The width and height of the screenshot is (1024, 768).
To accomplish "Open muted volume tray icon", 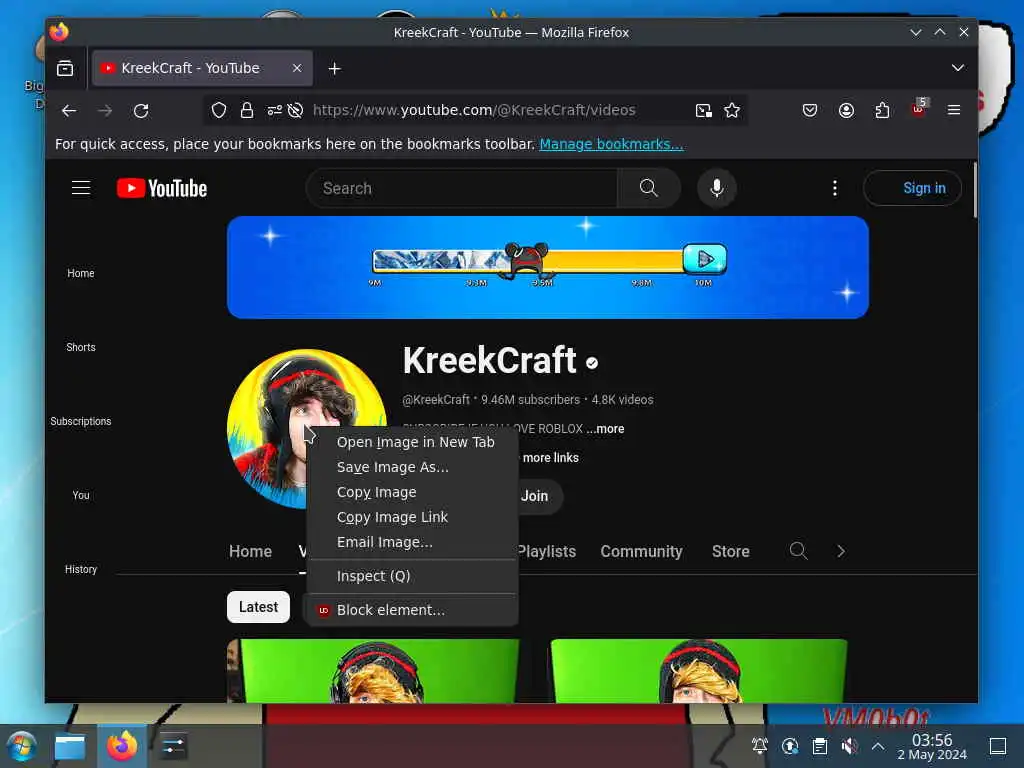I will 849,745.
